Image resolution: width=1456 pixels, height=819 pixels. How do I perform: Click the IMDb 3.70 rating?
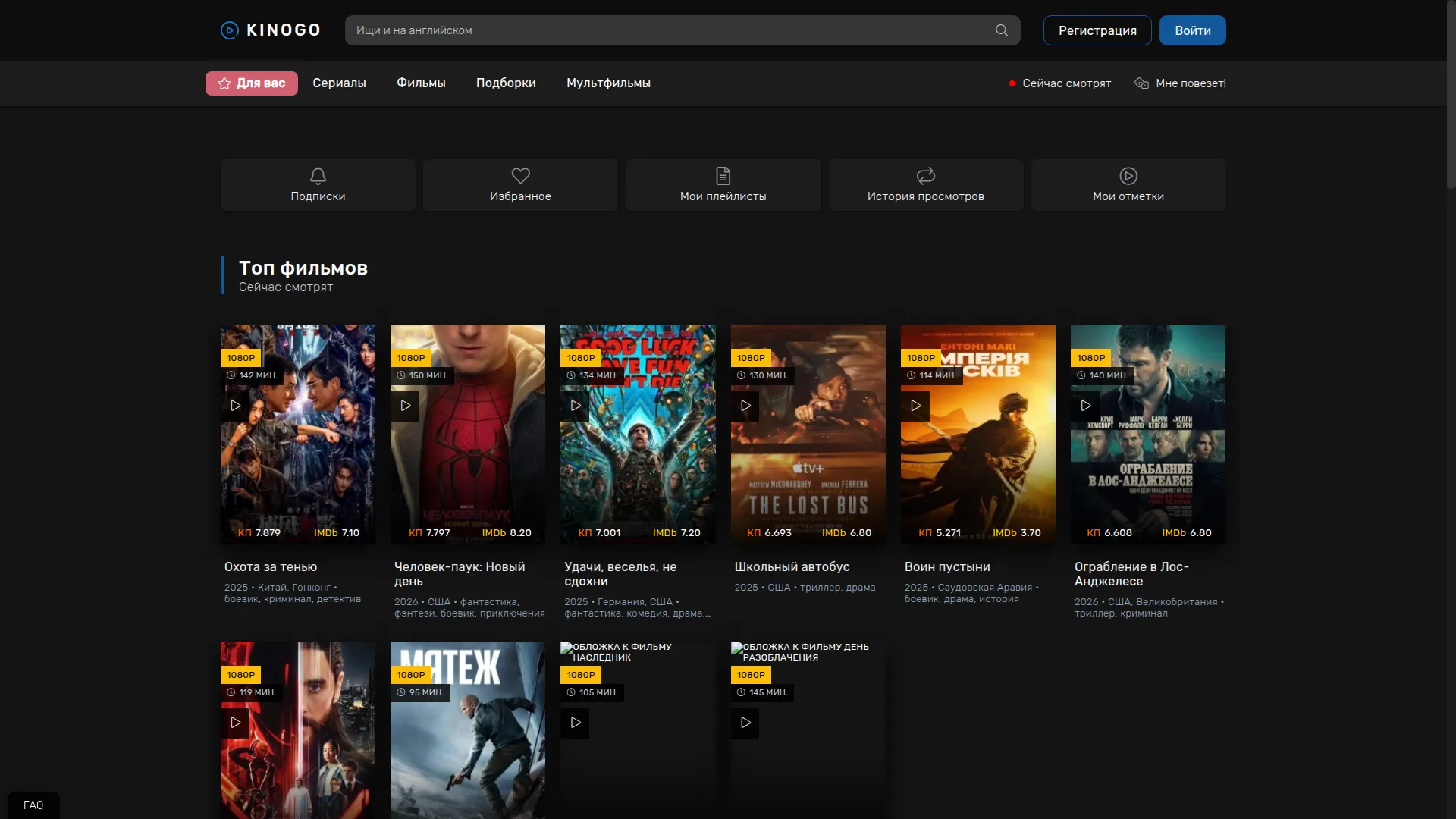tap(1017, 533)
